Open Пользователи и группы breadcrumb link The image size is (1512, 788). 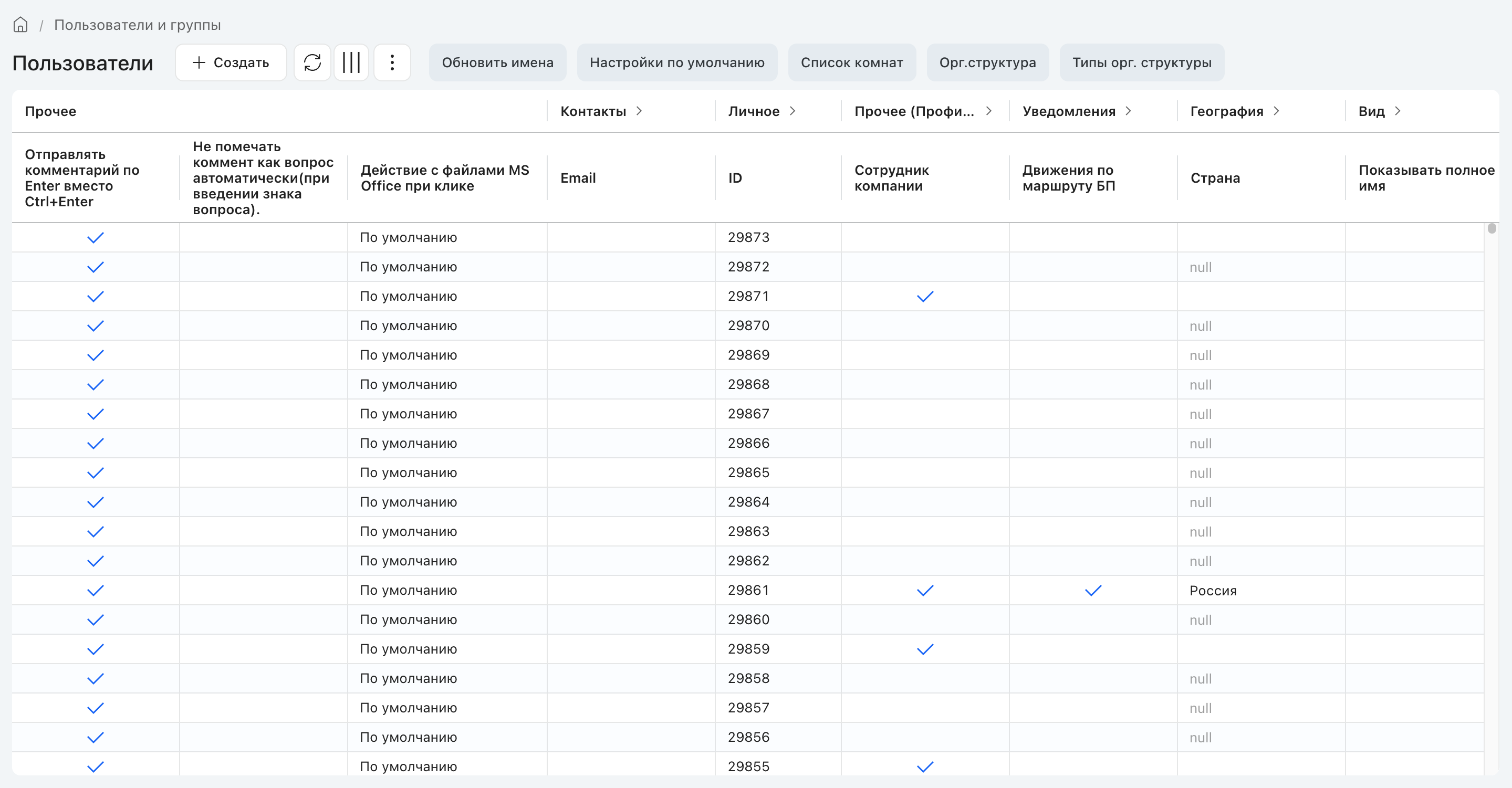click(138, 25)
